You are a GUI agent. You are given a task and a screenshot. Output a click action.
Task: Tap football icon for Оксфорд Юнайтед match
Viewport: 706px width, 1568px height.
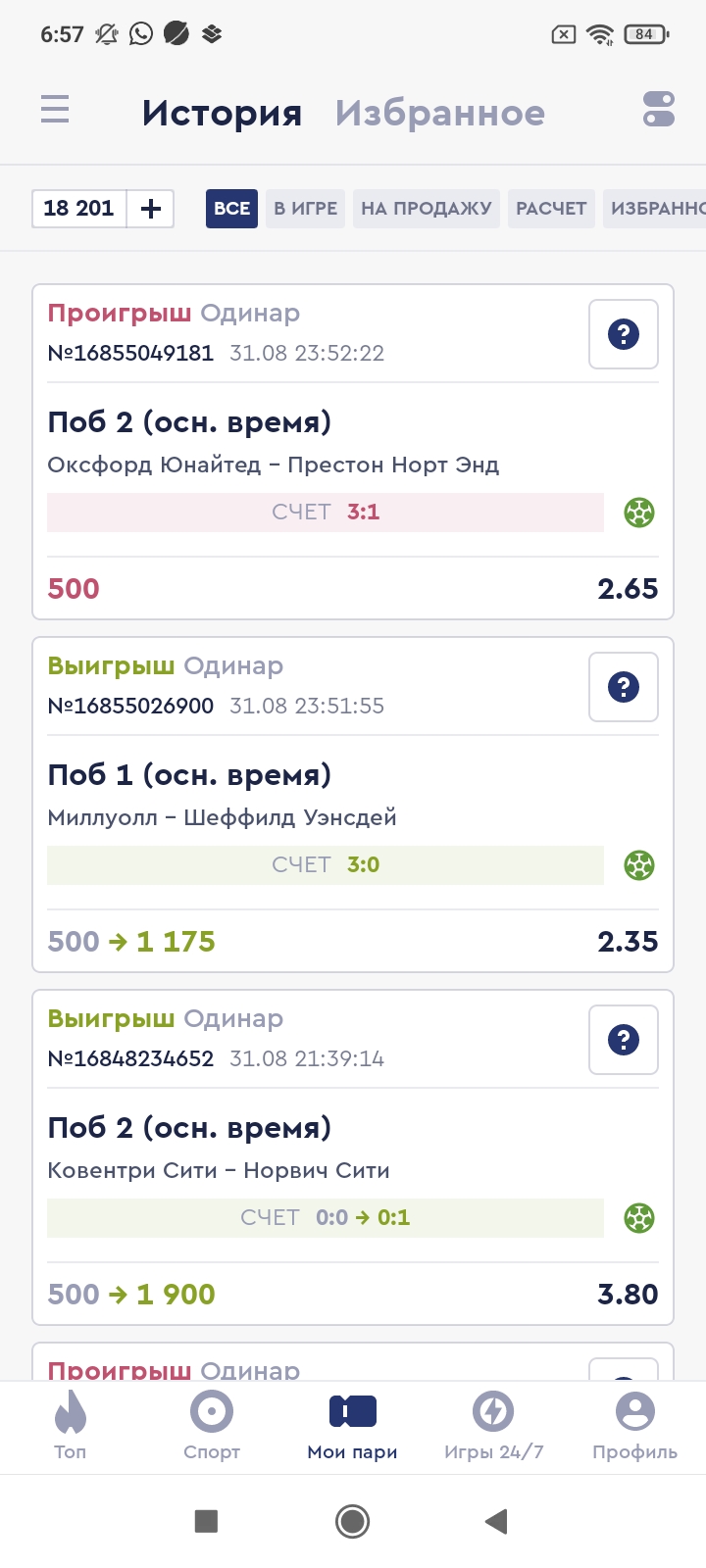639,513
